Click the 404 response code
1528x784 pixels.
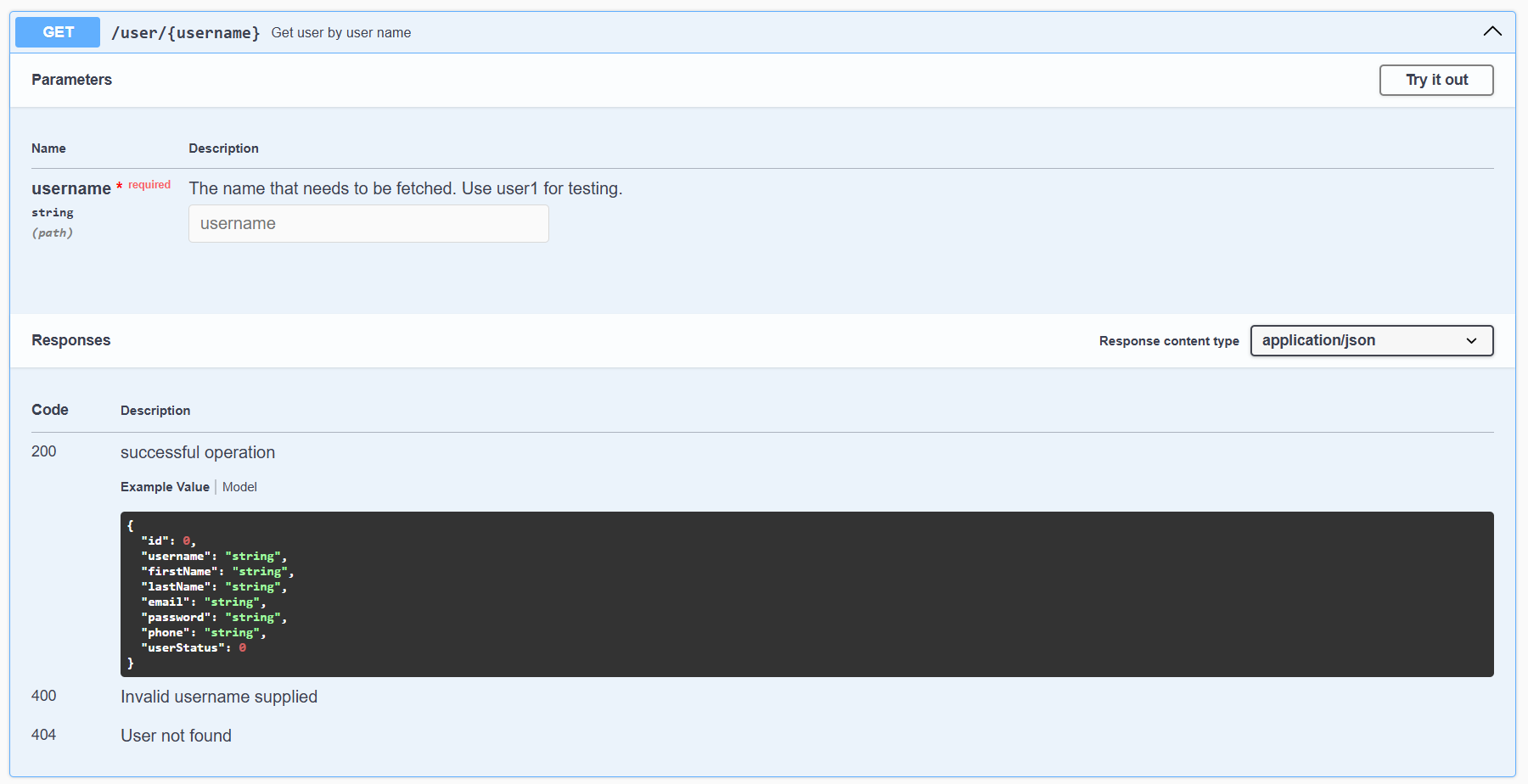[x=44, y=735]
